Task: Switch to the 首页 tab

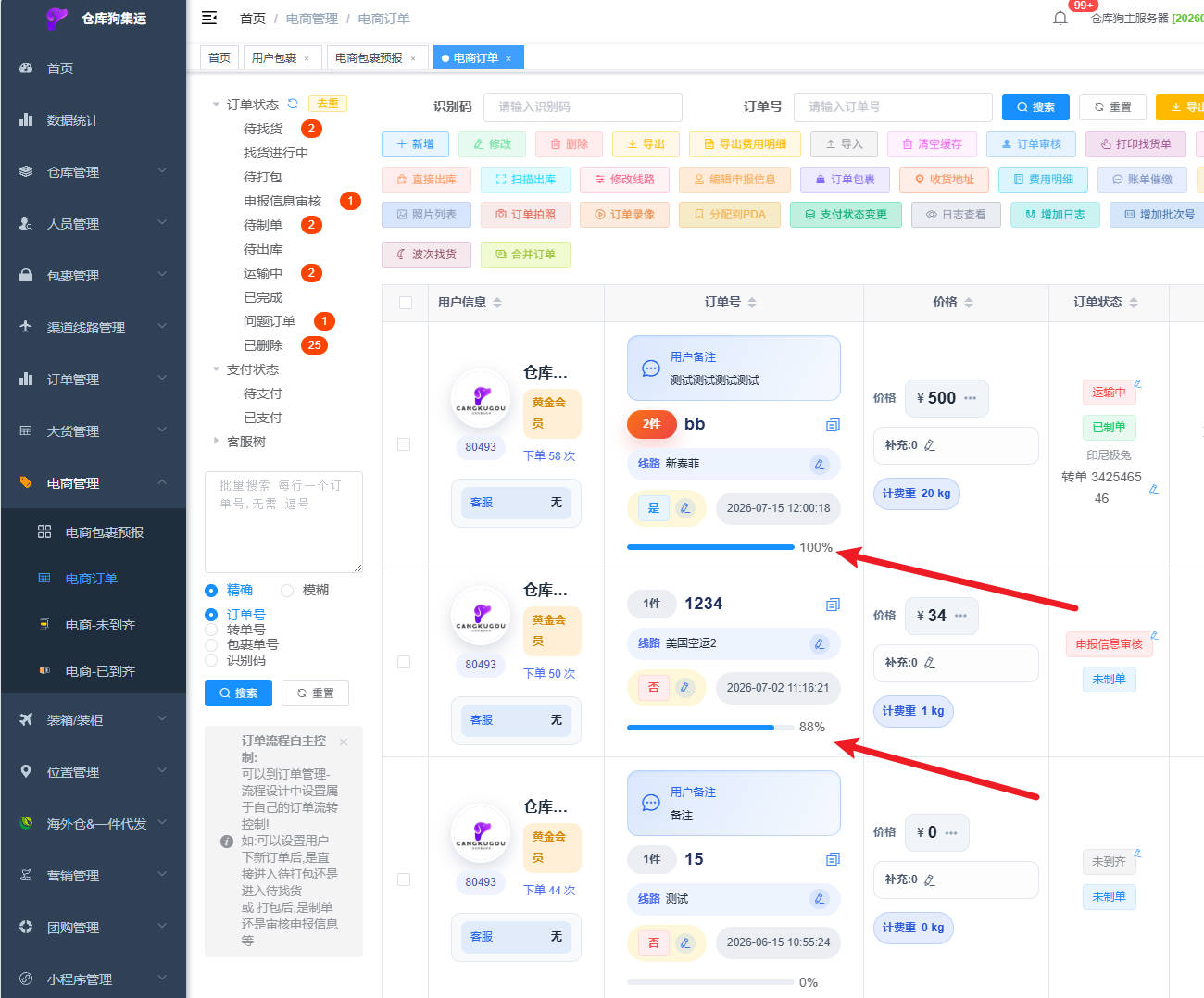Action: (x=219, y=57)
